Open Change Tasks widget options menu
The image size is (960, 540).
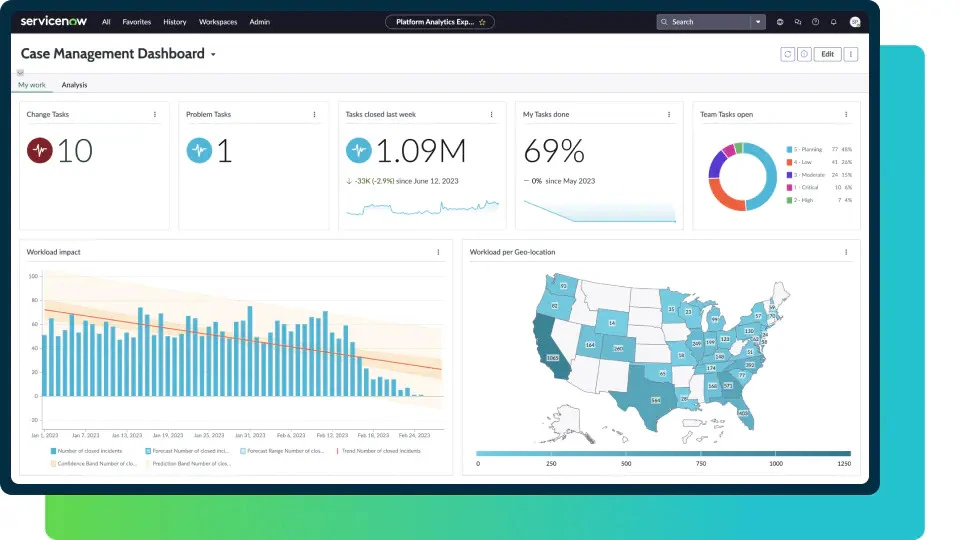(155, 114)
